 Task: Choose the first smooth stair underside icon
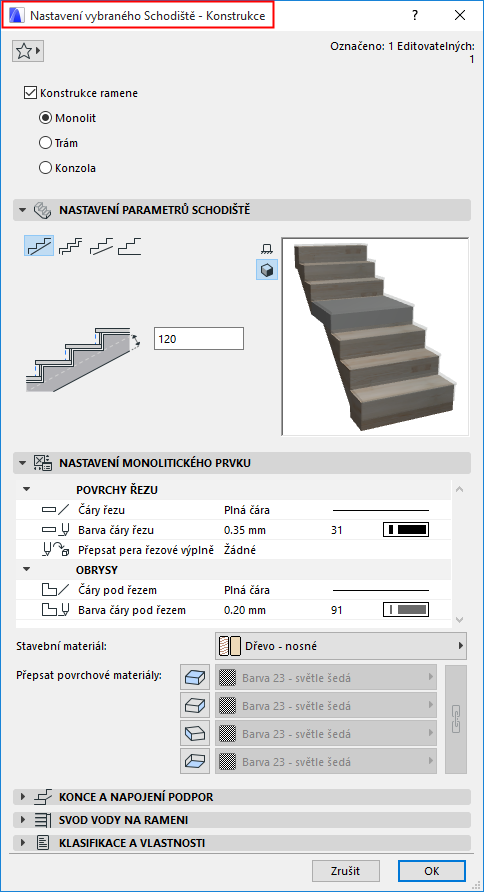coord(39,246)
